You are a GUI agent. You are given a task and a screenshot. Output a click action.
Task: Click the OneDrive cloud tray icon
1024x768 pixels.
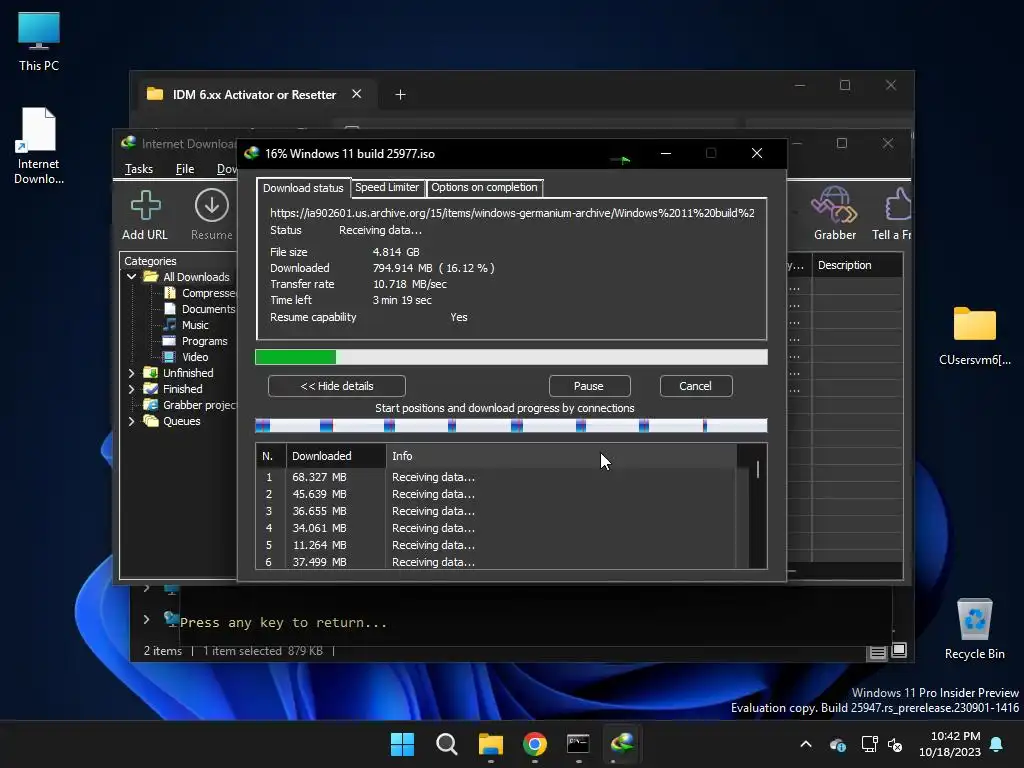[837, 744]
